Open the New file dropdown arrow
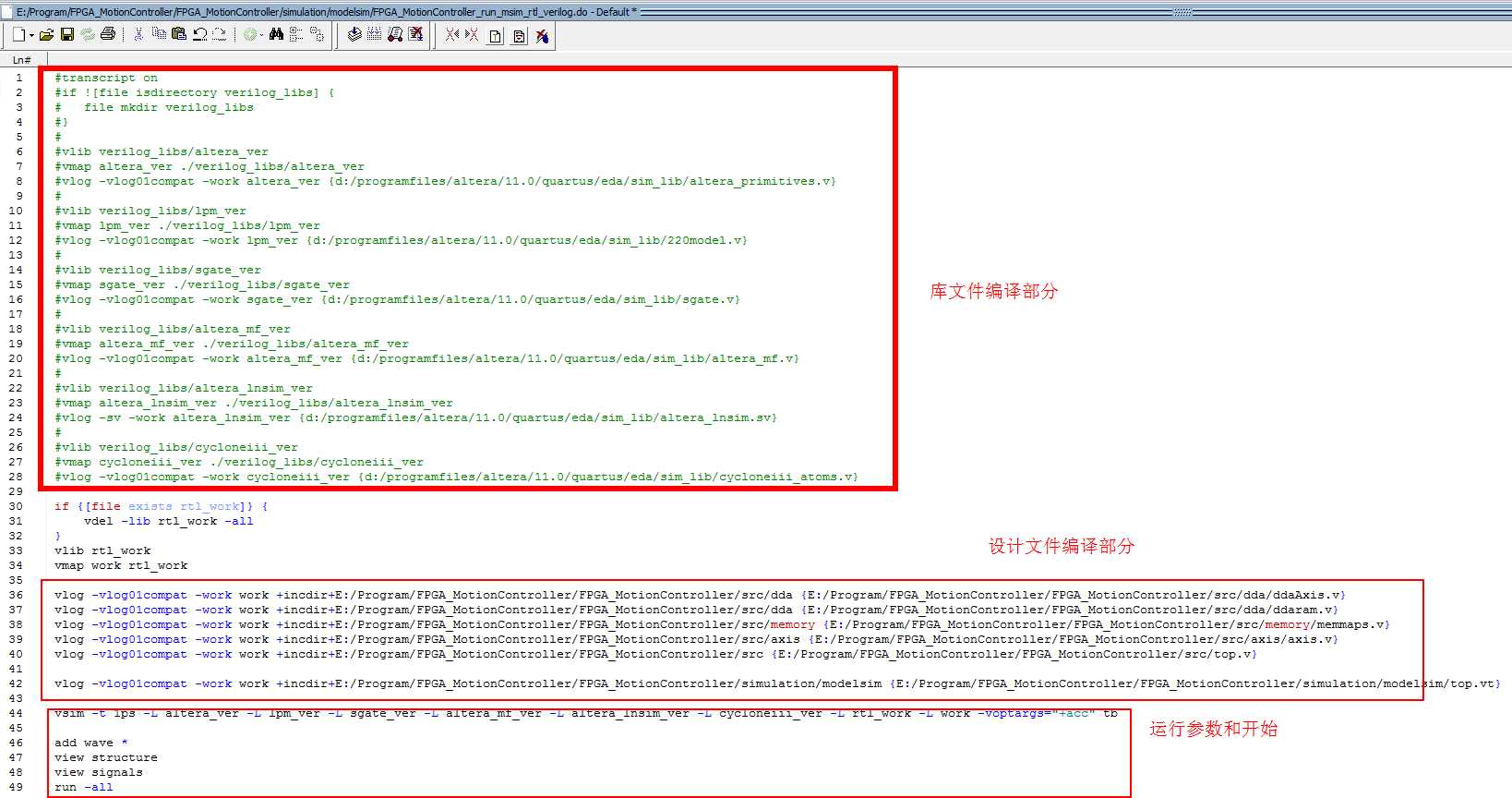The width and height of the screenshot is (1512, 798). click(31, 34)
